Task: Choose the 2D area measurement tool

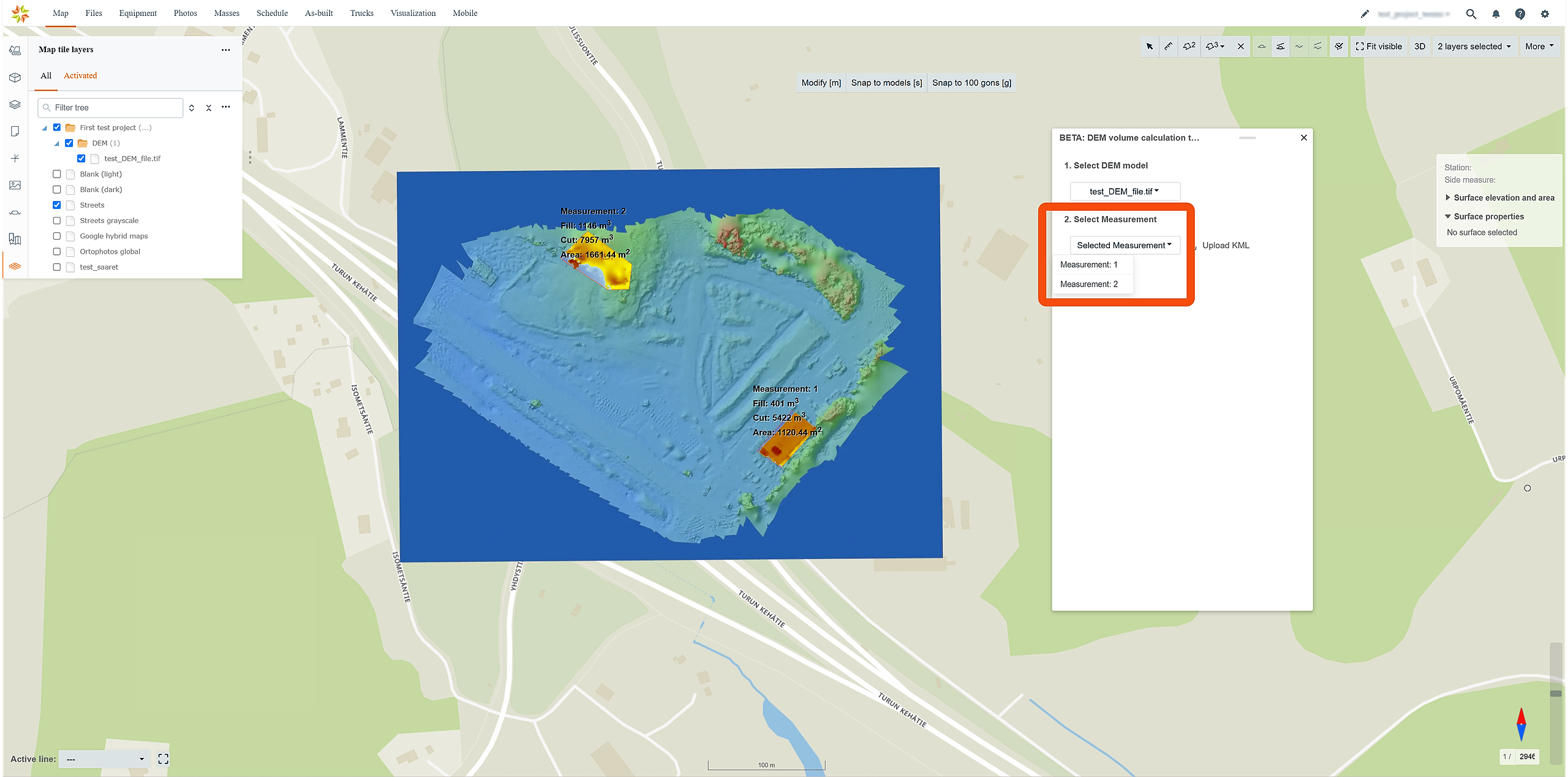Action: [x=1189, y=47]
